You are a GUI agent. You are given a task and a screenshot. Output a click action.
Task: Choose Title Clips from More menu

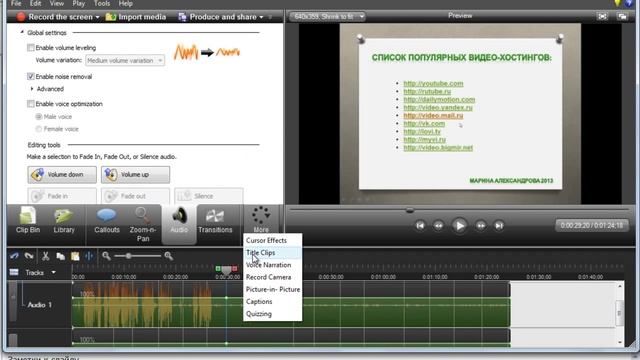273,253
